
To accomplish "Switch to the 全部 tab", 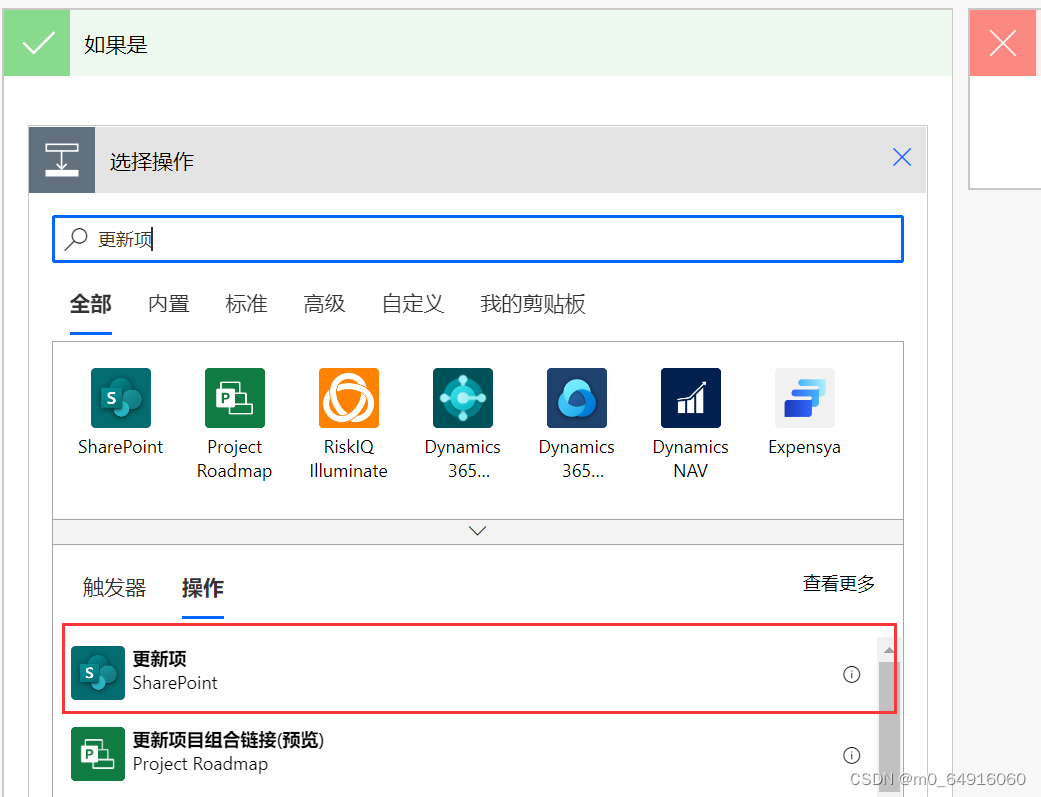I will [91, 304].
